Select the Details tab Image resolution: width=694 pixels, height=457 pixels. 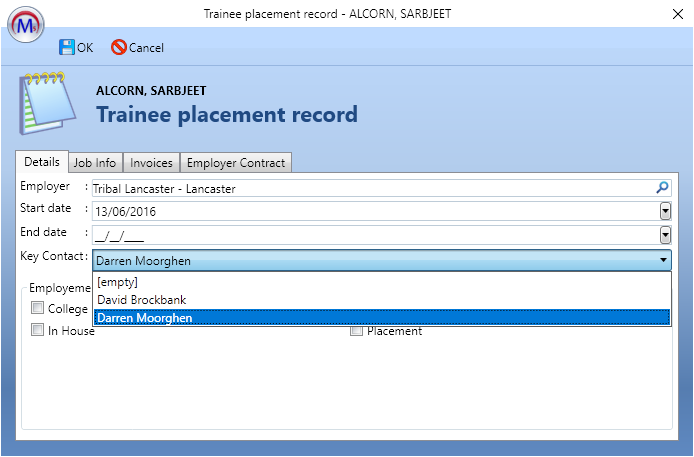click(42, 162)
